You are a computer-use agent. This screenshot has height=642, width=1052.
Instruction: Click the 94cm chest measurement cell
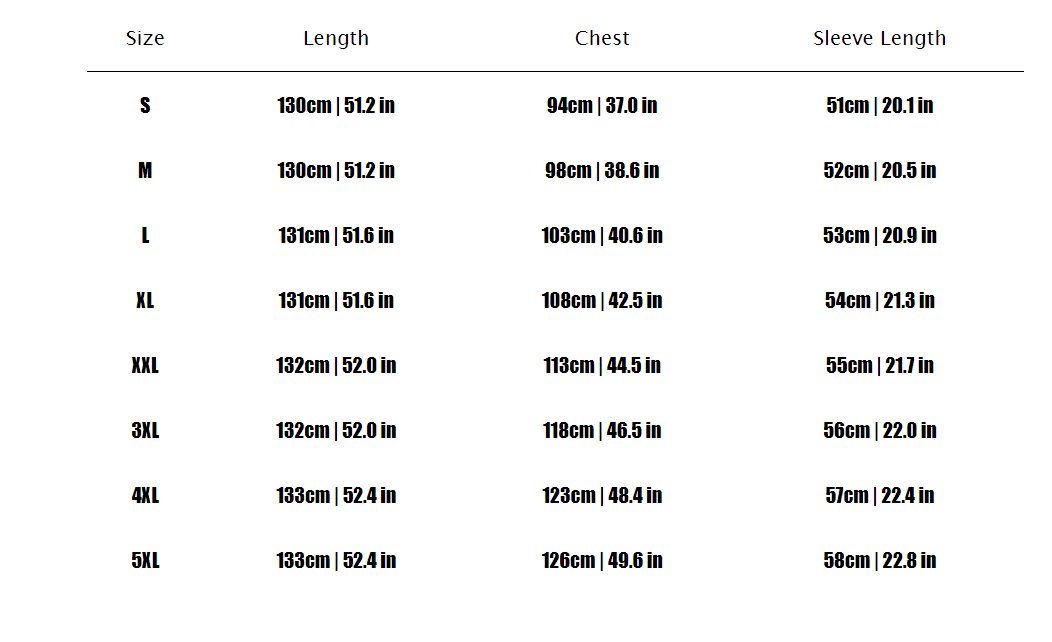click(602, 105)
